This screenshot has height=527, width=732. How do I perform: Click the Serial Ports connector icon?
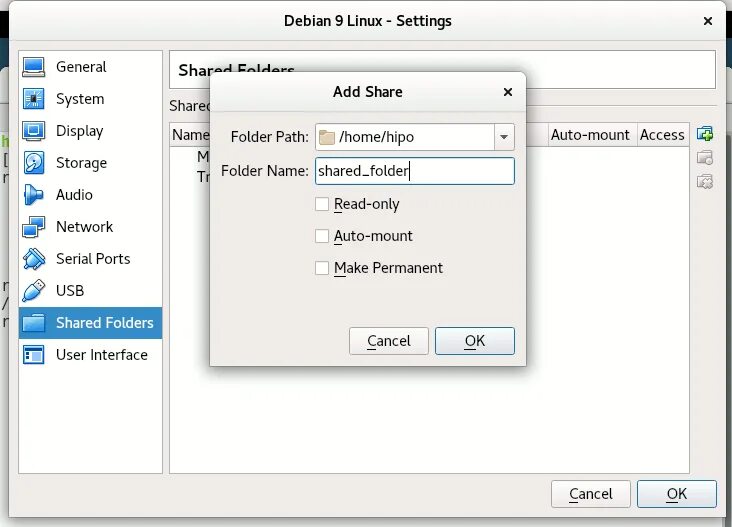pyautogui.click(x=34, y=259)
